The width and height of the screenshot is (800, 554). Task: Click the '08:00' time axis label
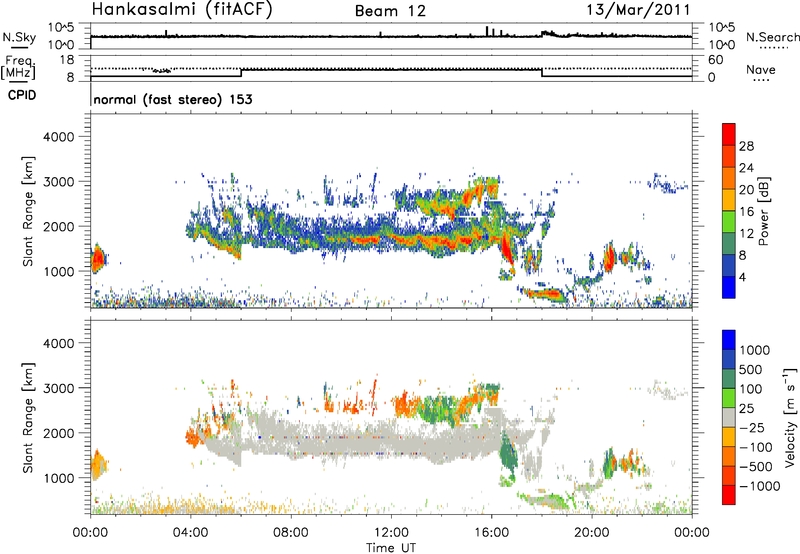tap(291, 533)
